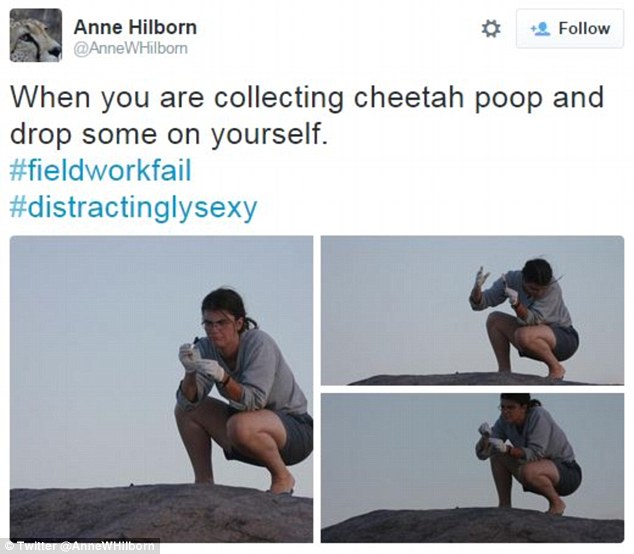Click the grey @AnneWHilborn handle under the name

(x=130, y=48)
